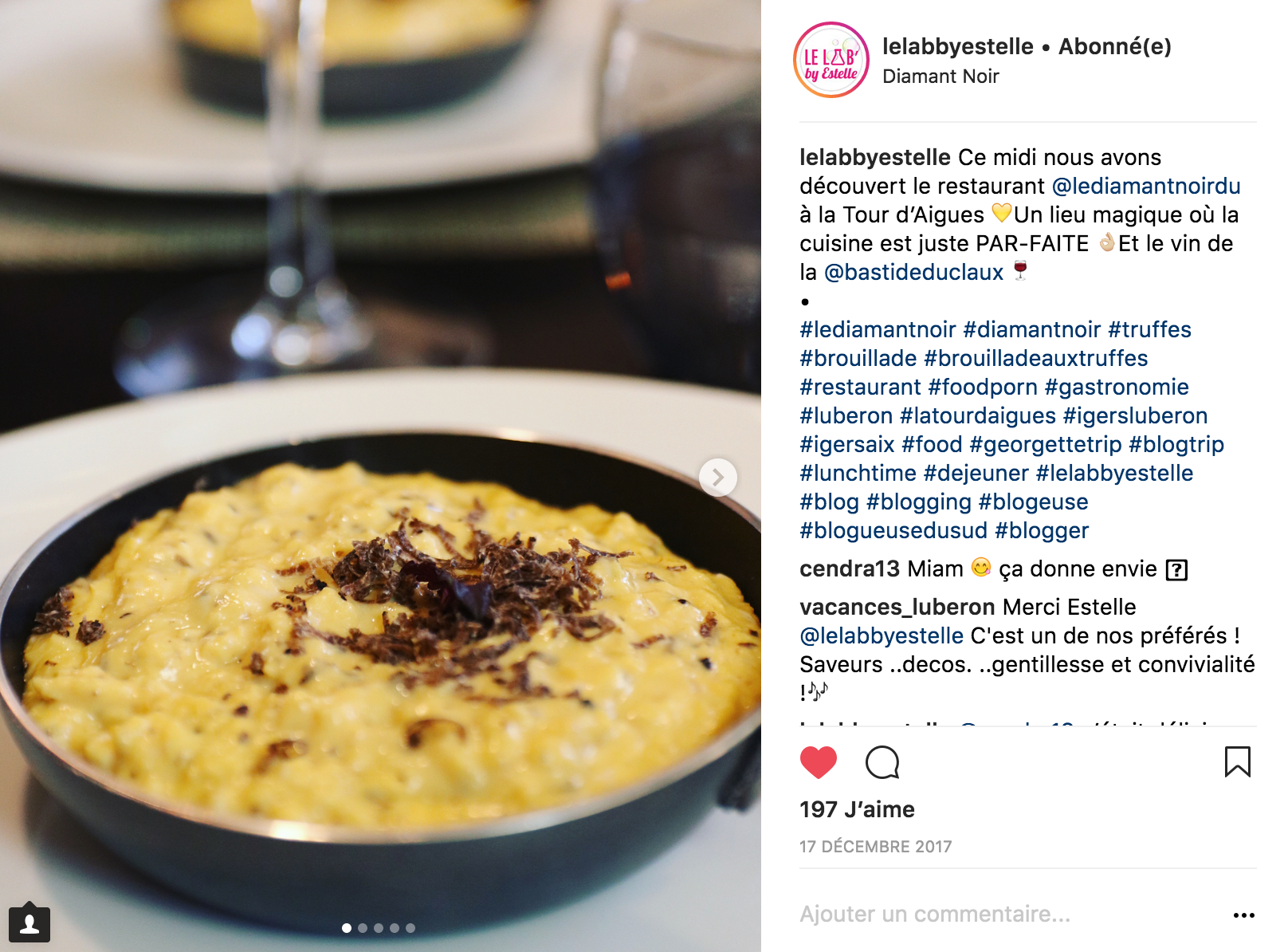Jump to the last carousel dot
Image resolution: width=1288 pixels, height=952 pixels.
pos(410,928)
